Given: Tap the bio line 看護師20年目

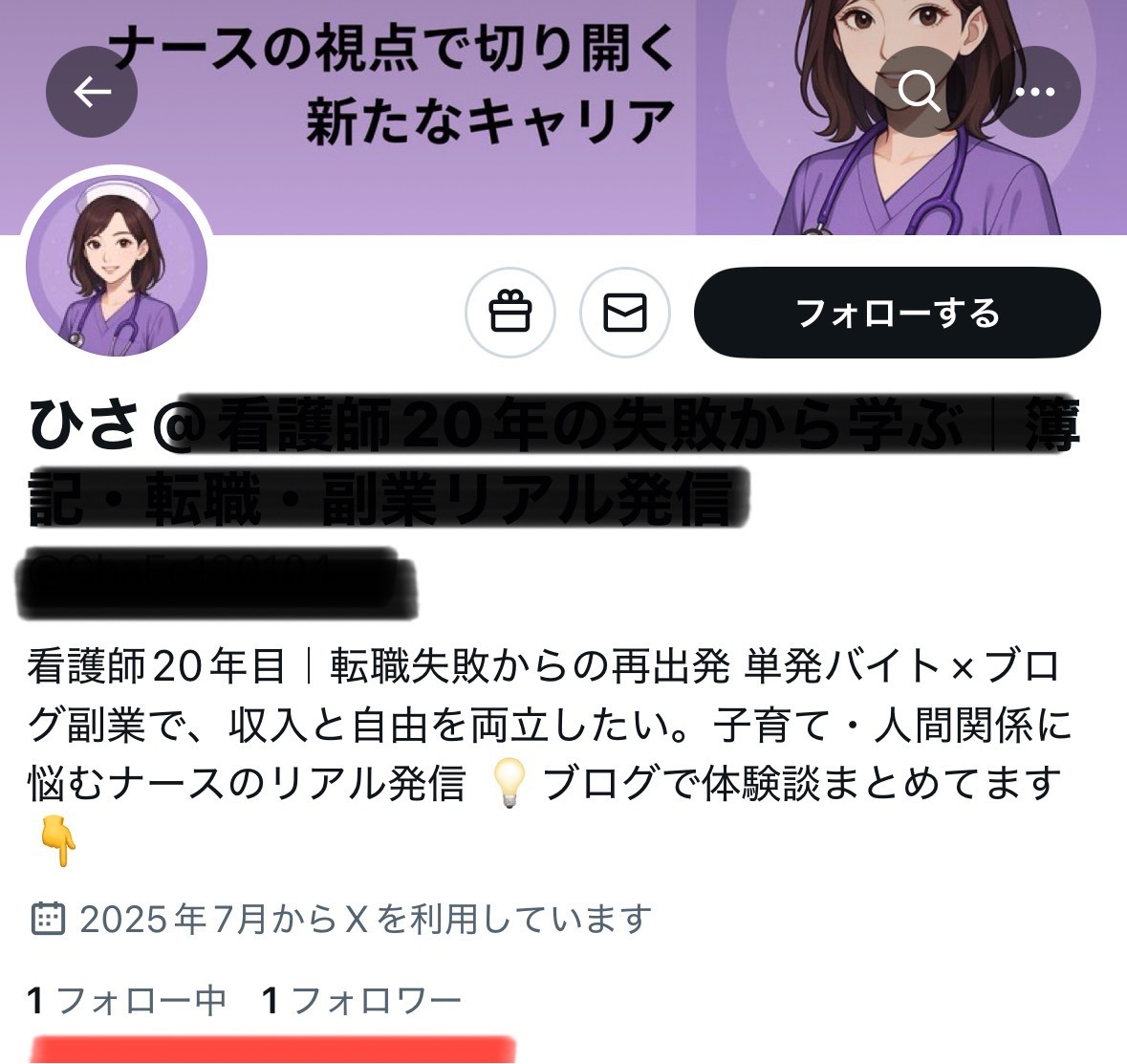Looking at the screenshot, I should click(x=157, y=665).
